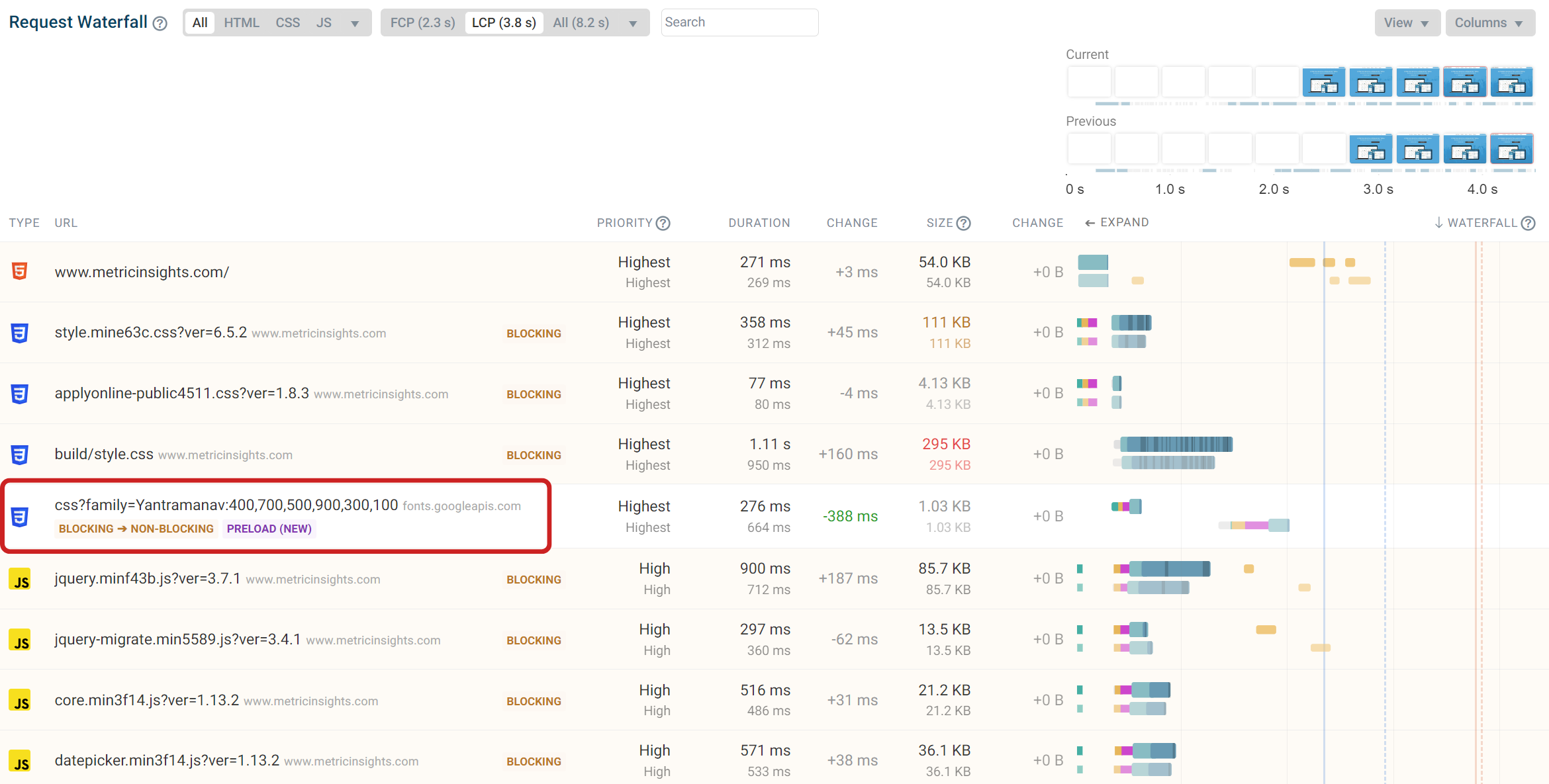The image size is (1549, 784).
Task: Click the PRELOAD (NEW) badge
Action: (269, 529)
